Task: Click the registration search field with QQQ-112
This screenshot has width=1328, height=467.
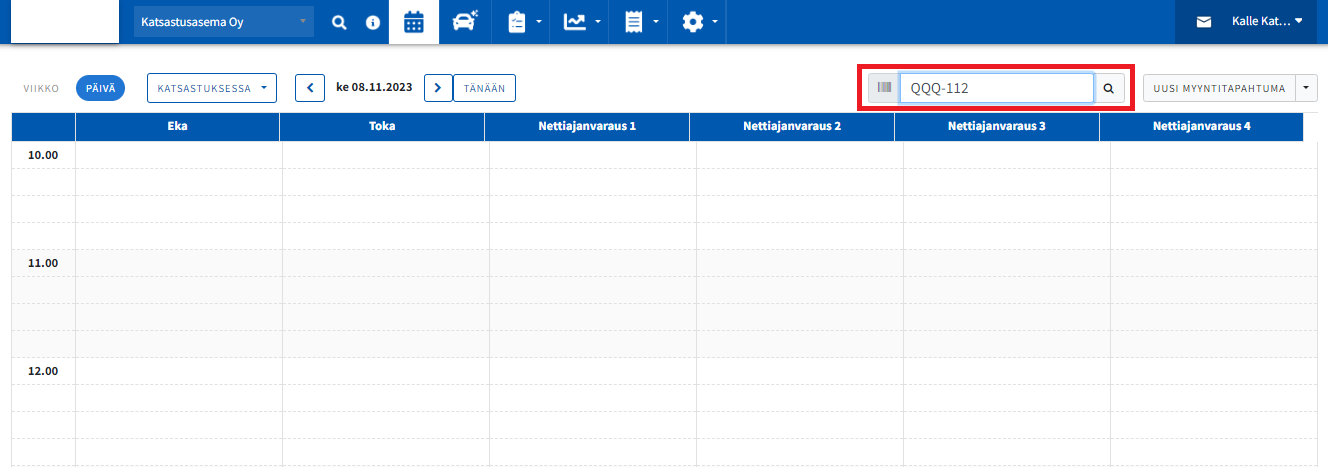Action: [996, 88]
